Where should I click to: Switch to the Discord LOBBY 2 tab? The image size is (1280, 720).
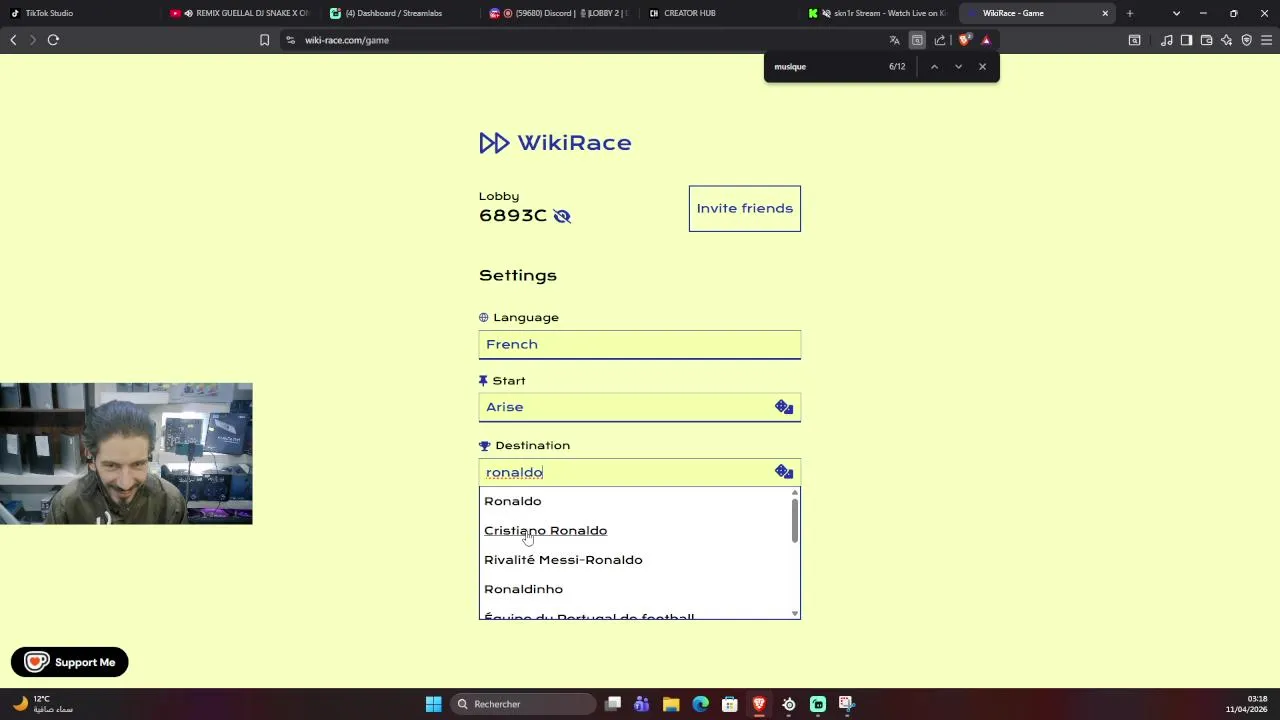click(x=560, y=13)
